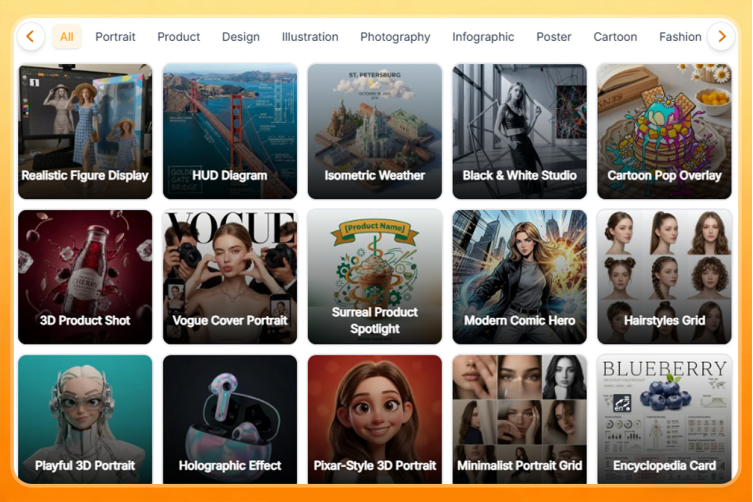This screenshot has height=502, width=753.
Task: Choose the Surreal Product Spotlight template
Action: tap(375, 276)
